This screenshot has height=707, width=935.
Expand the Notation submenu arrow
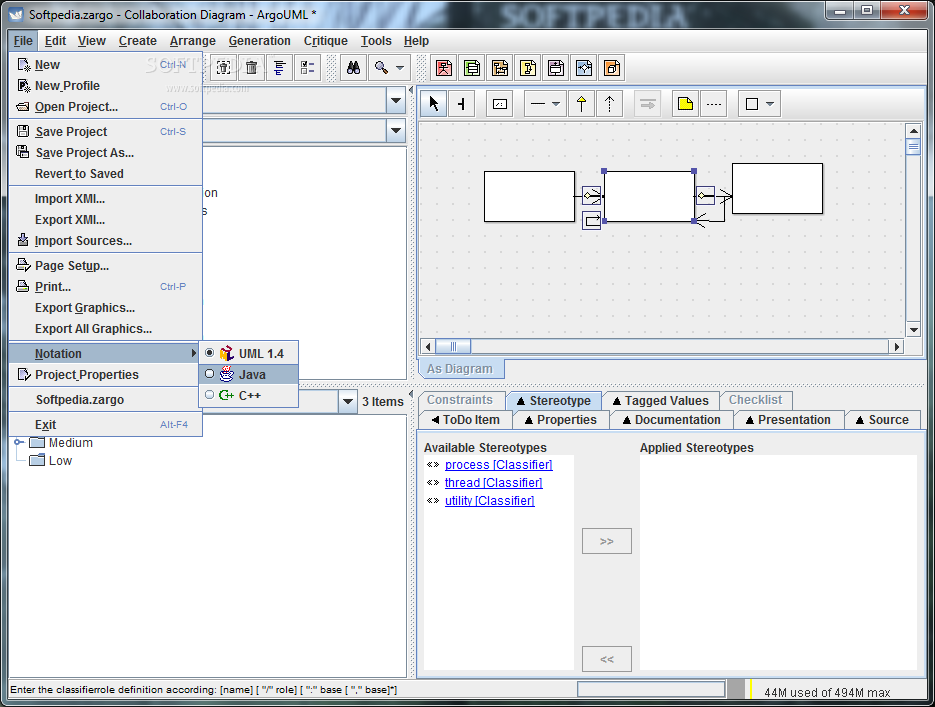tap(194, 353)
